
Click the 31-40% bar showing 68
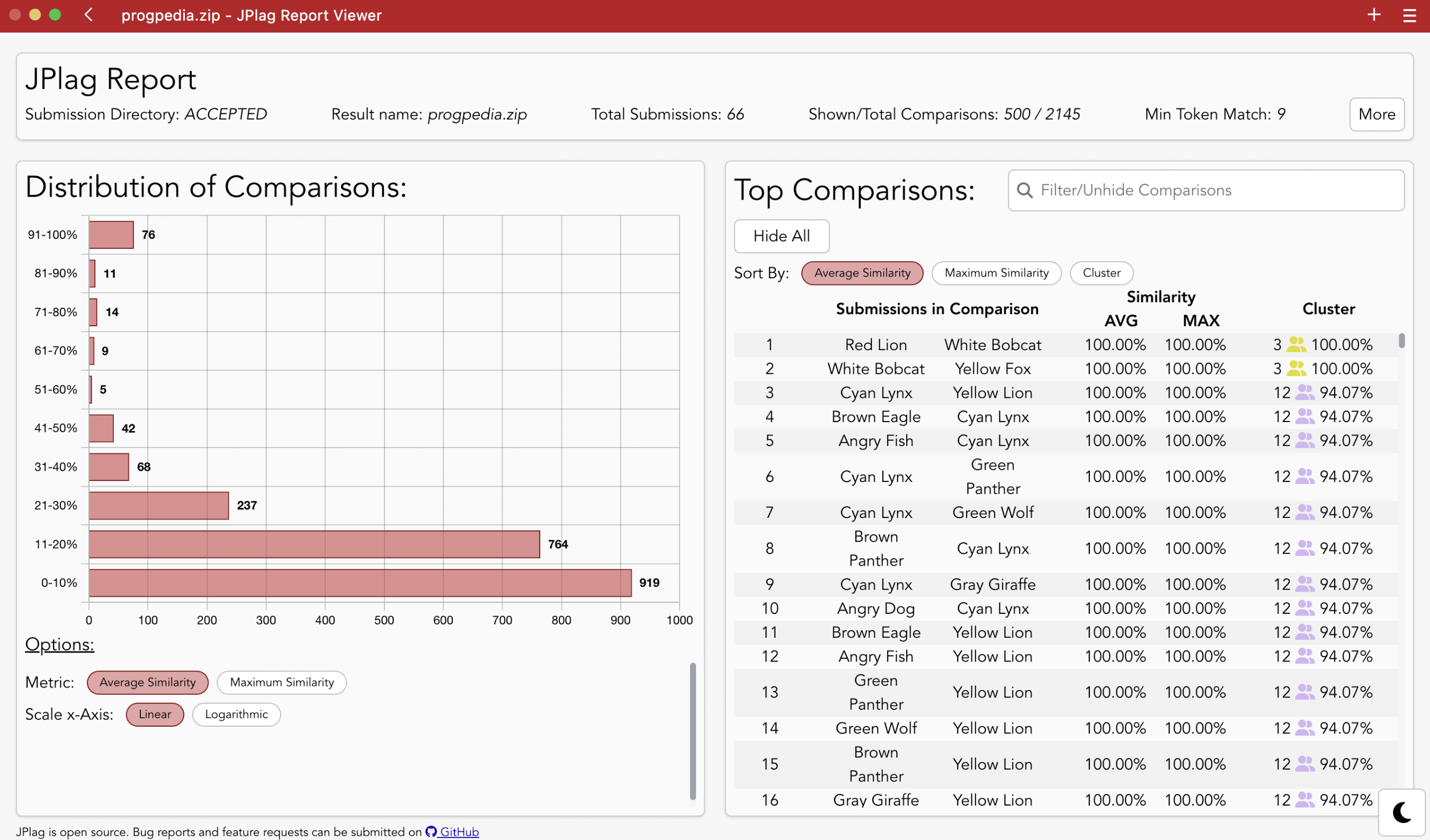(109, 467)
